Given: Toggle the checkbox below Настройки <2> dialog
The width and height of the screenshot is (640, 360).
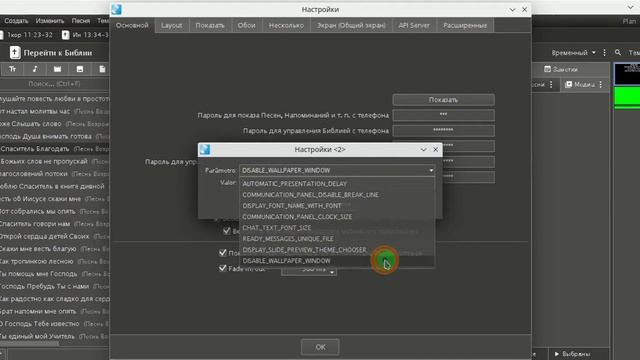Looking at the screenshot, I should click(x=227, y=231).
